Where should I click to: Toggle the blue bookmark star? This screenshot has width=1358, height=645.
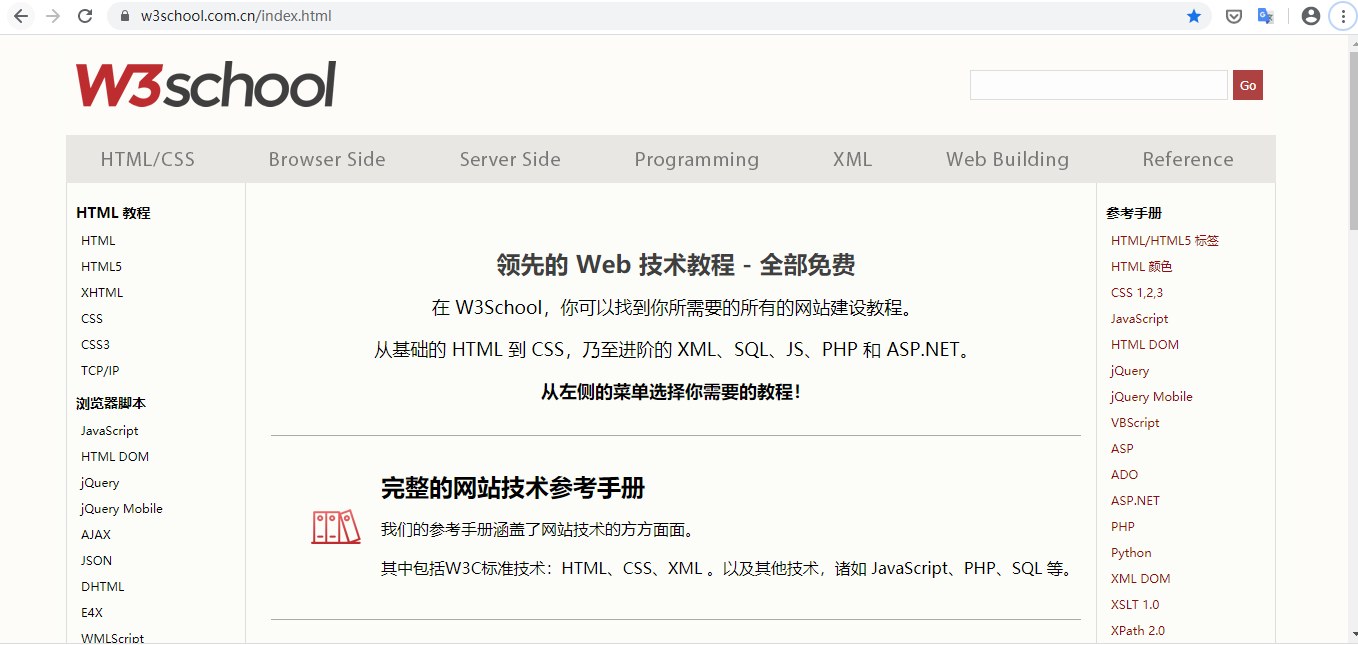1194,16
